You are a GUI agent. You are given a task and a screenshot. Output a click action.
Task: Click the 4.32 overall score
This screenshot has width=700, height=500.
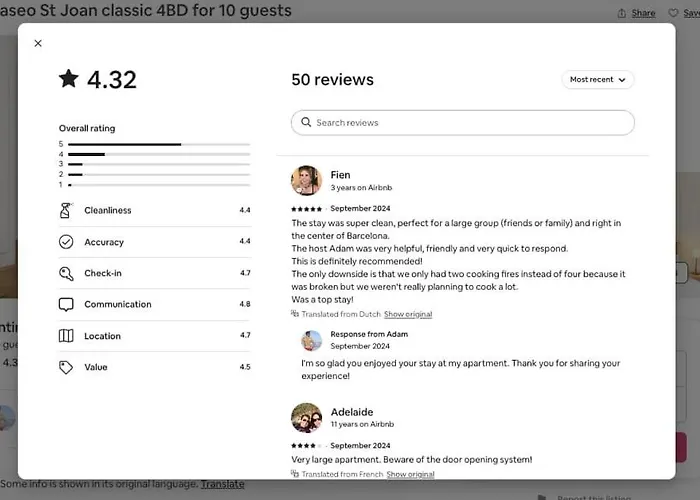point(112,80)
